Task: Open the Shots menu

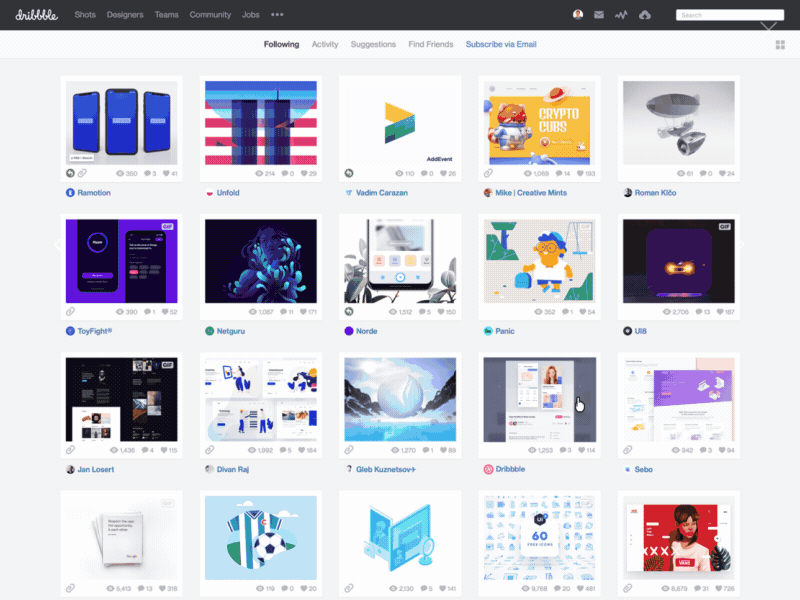Action: pos(85,15)
